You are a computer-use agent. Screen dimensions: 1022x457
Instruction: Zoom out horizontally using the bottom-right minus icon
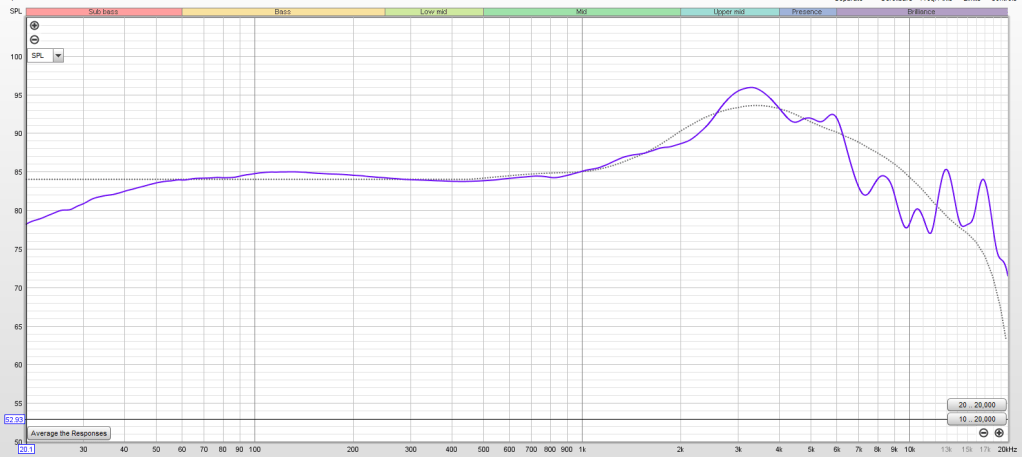[984, 433]
